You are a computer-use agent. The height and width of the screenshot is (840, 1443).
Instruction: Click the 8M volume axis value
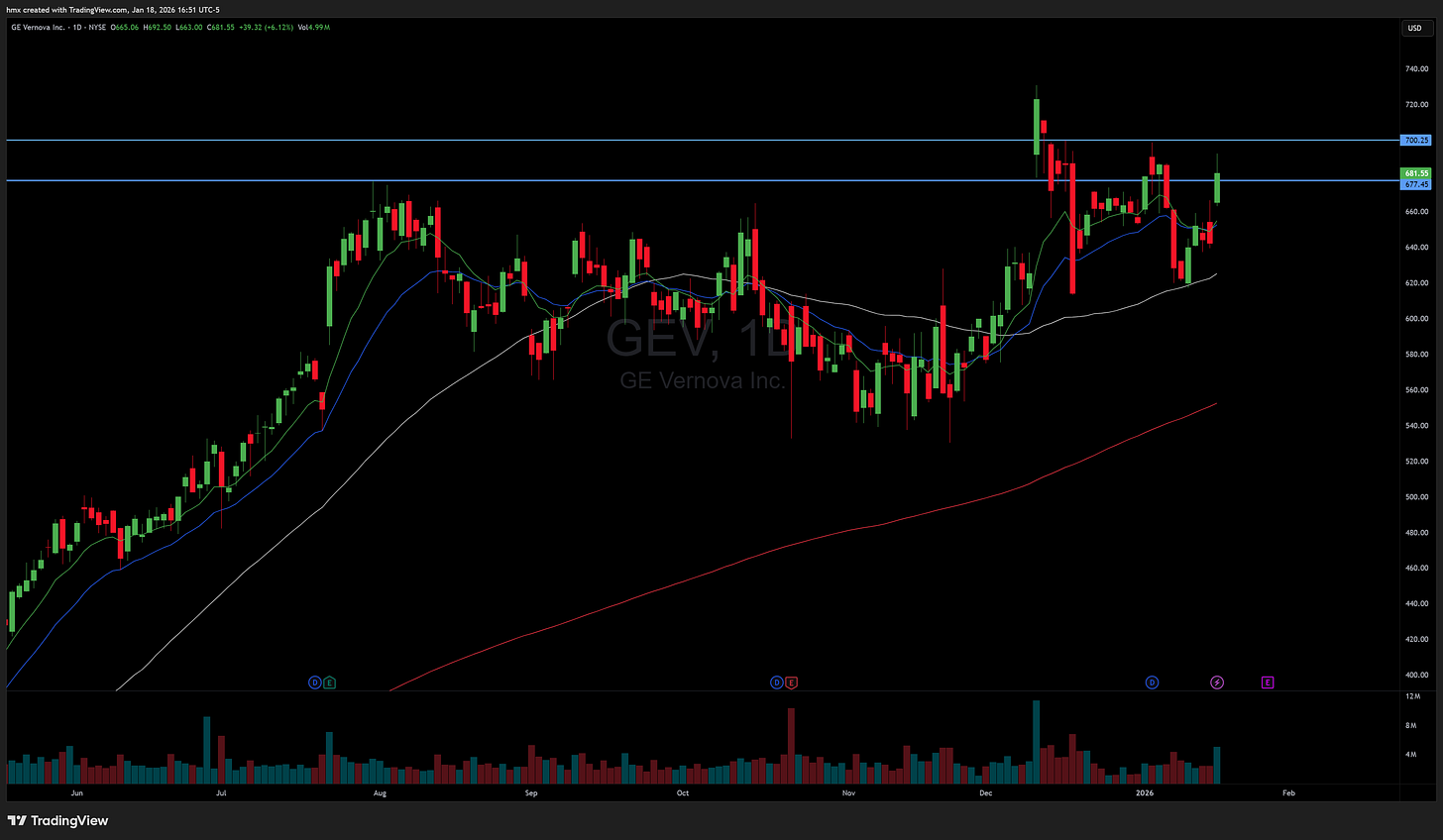(x=1412, y=726)
